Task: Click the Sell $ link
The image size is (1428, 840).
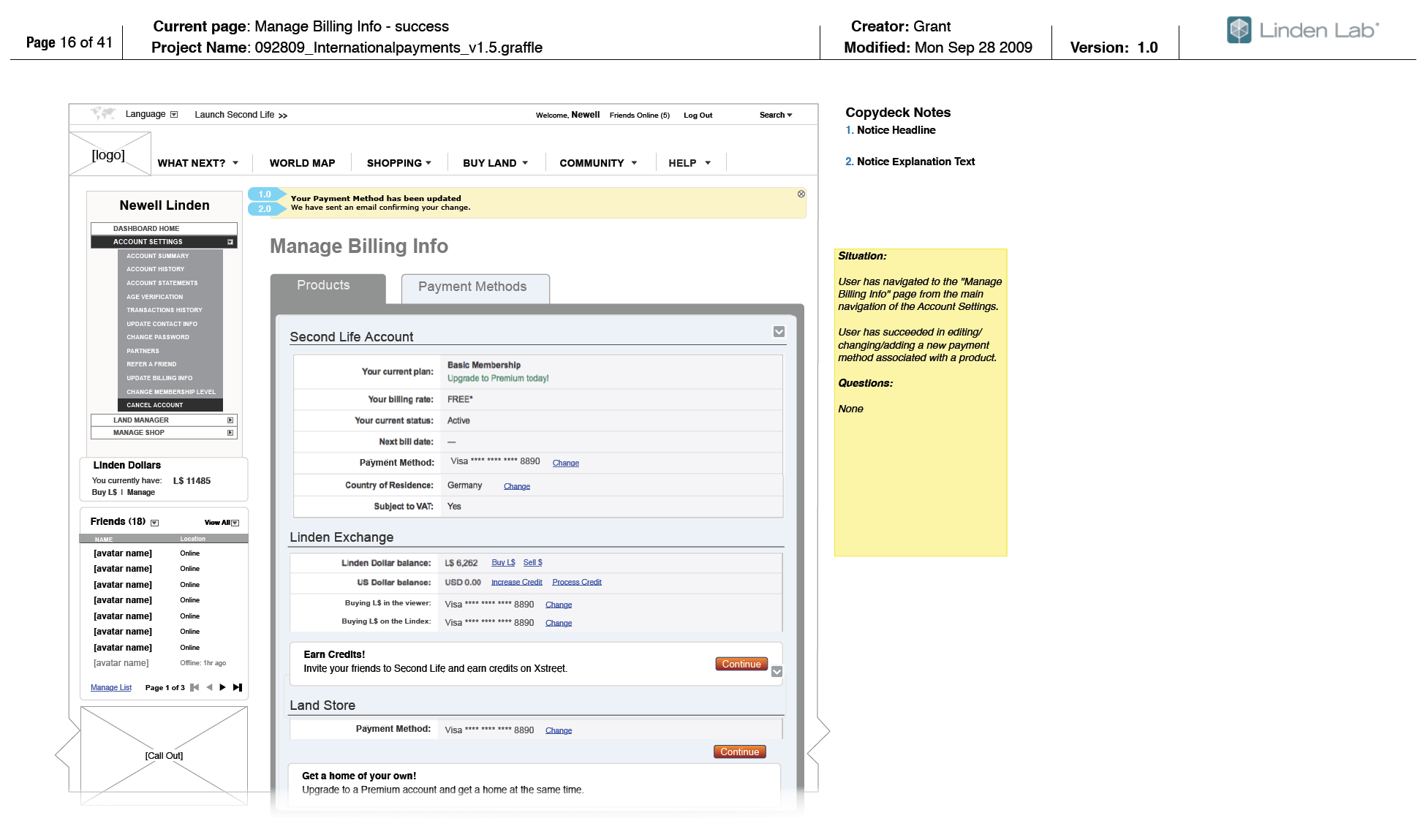Action: click(x=532, y=563)
